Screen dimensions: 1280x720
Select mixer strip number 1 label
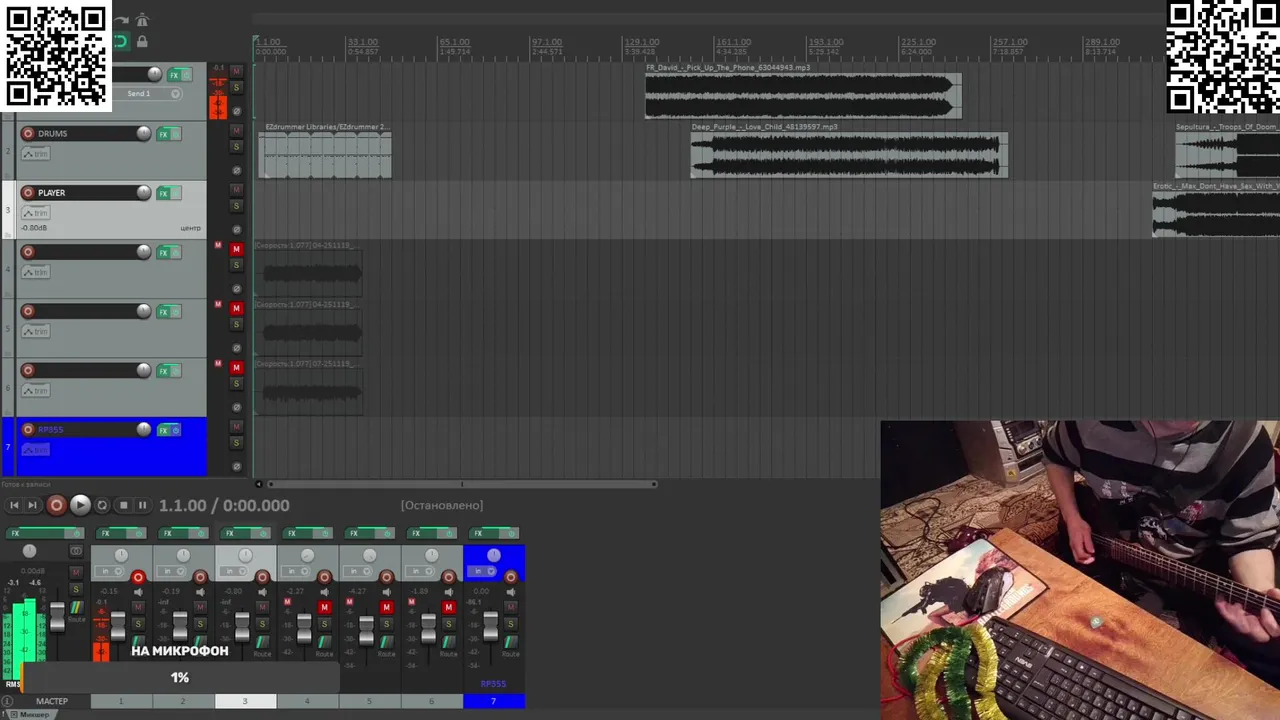pyautogui.click(x=121, y=701)
